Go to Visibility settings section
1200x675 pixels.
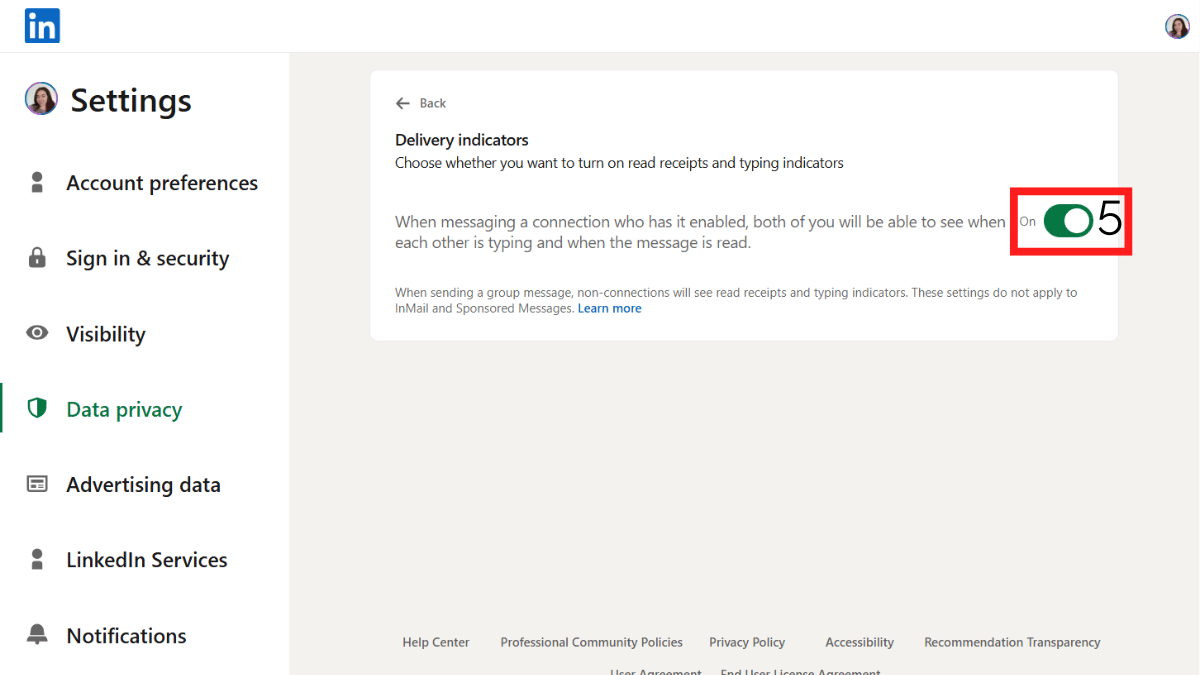(x=106, y=334)
